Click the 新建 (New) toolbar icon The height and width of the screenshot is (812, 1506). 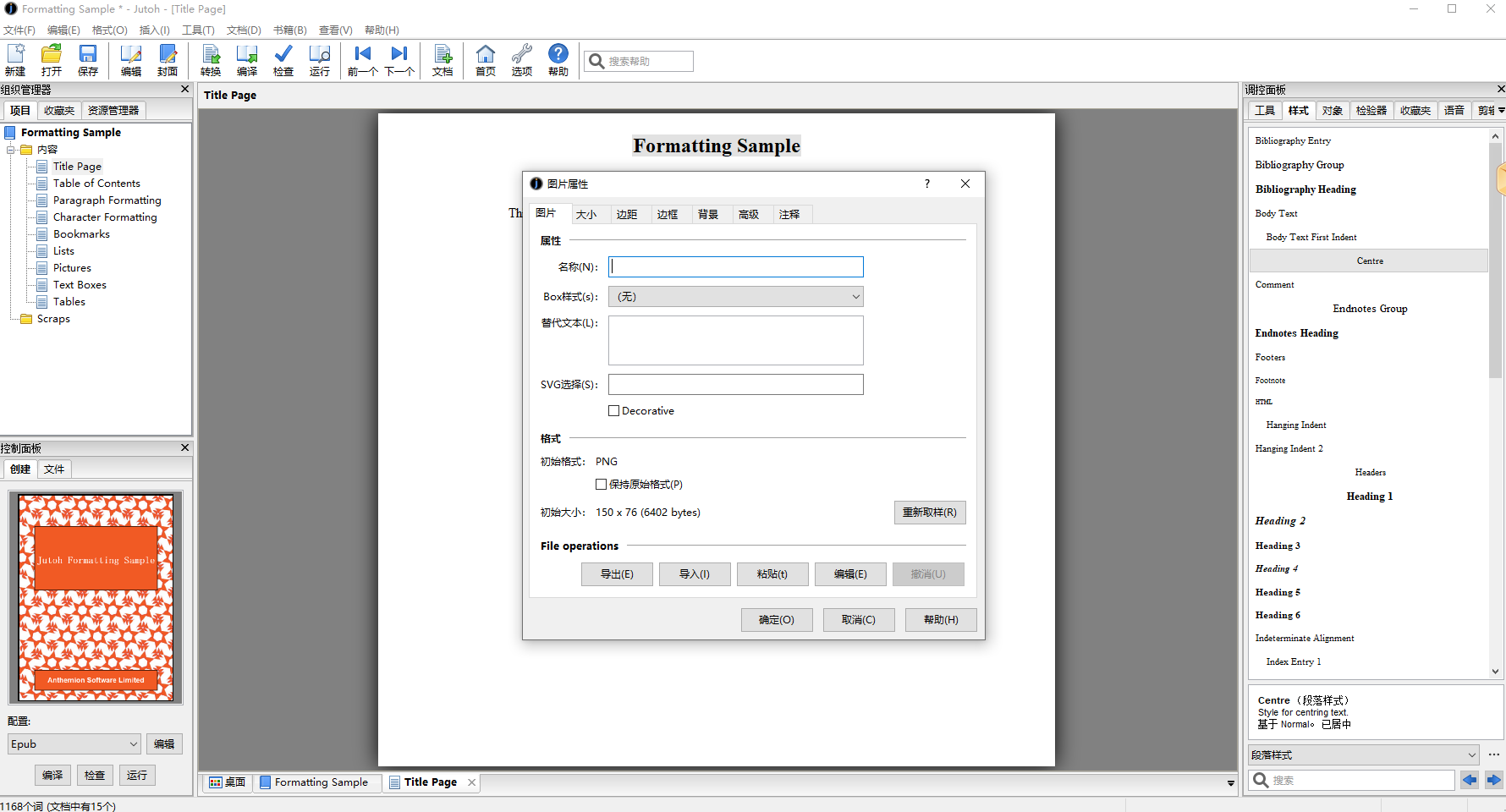coord(15,59)
